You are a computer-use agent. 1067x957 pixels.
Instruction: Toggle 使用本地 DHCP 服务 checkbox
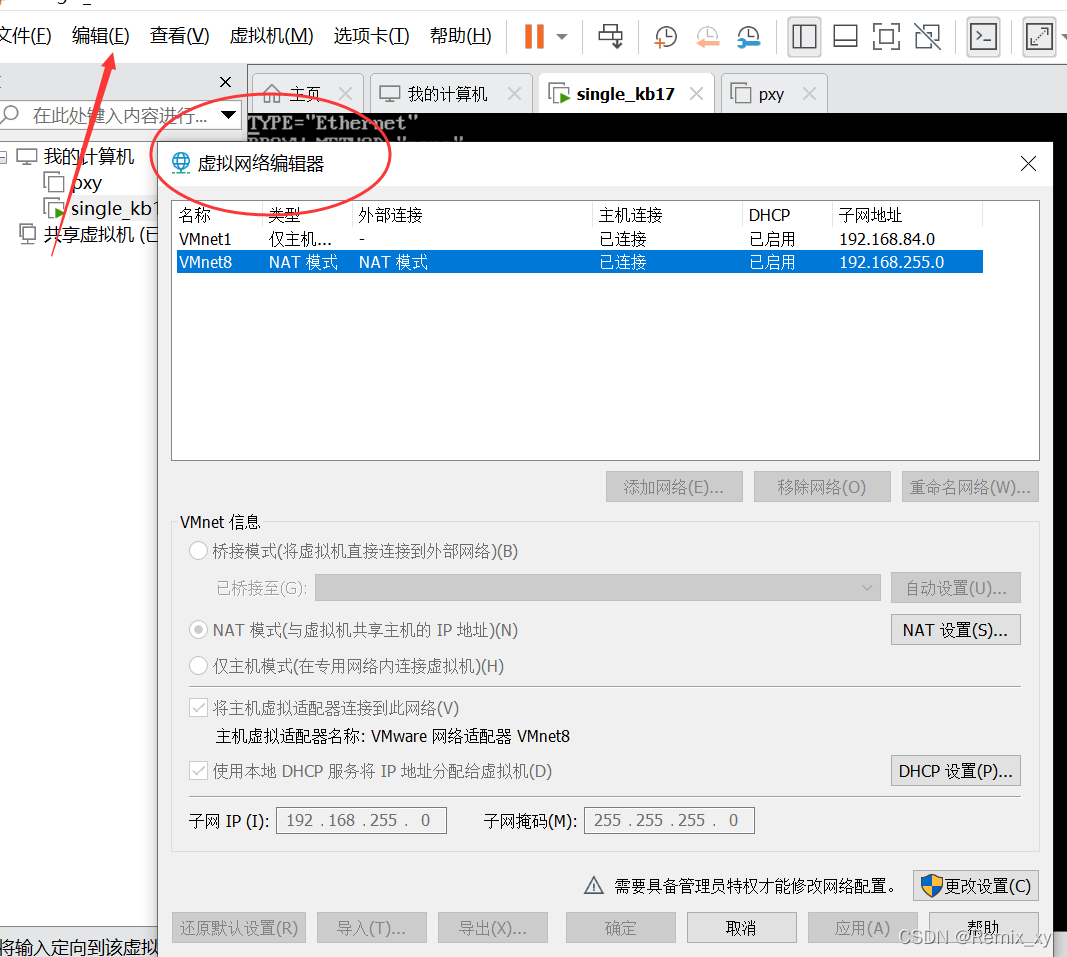[198, 771]
